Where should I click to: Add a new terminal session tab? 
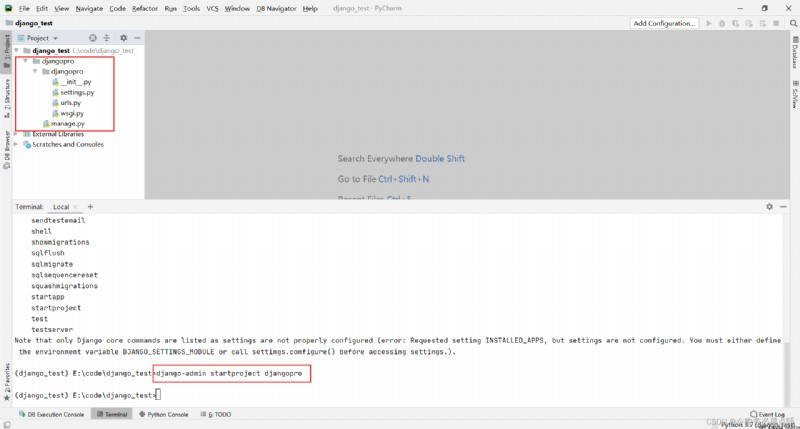90,207
